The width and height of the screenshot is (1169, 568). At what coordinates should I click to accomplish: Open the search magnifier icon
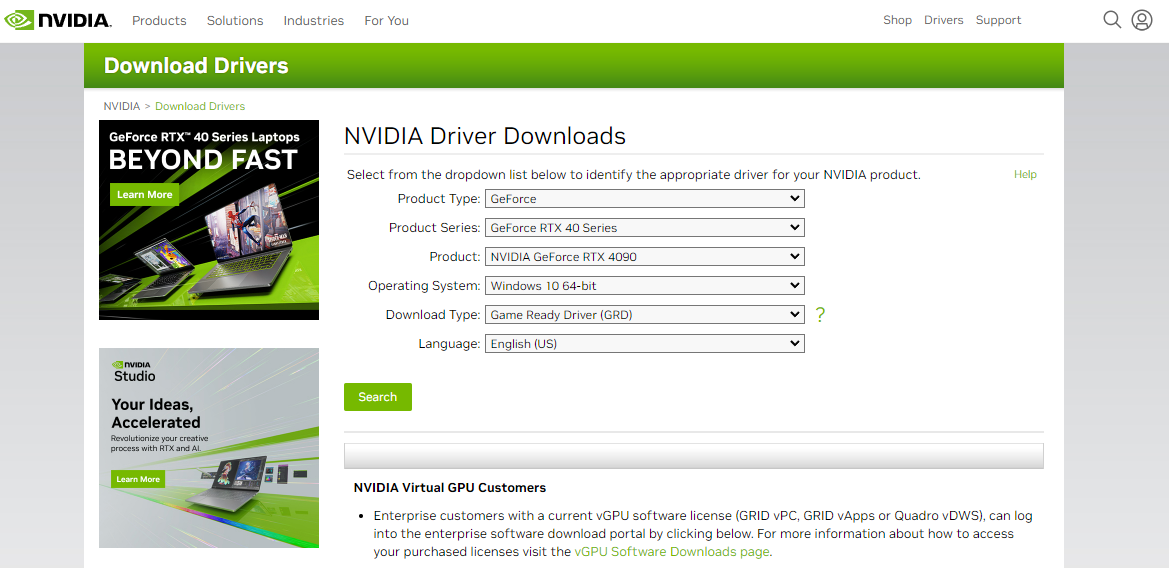pyautogui.click(x=1112, y=20)
